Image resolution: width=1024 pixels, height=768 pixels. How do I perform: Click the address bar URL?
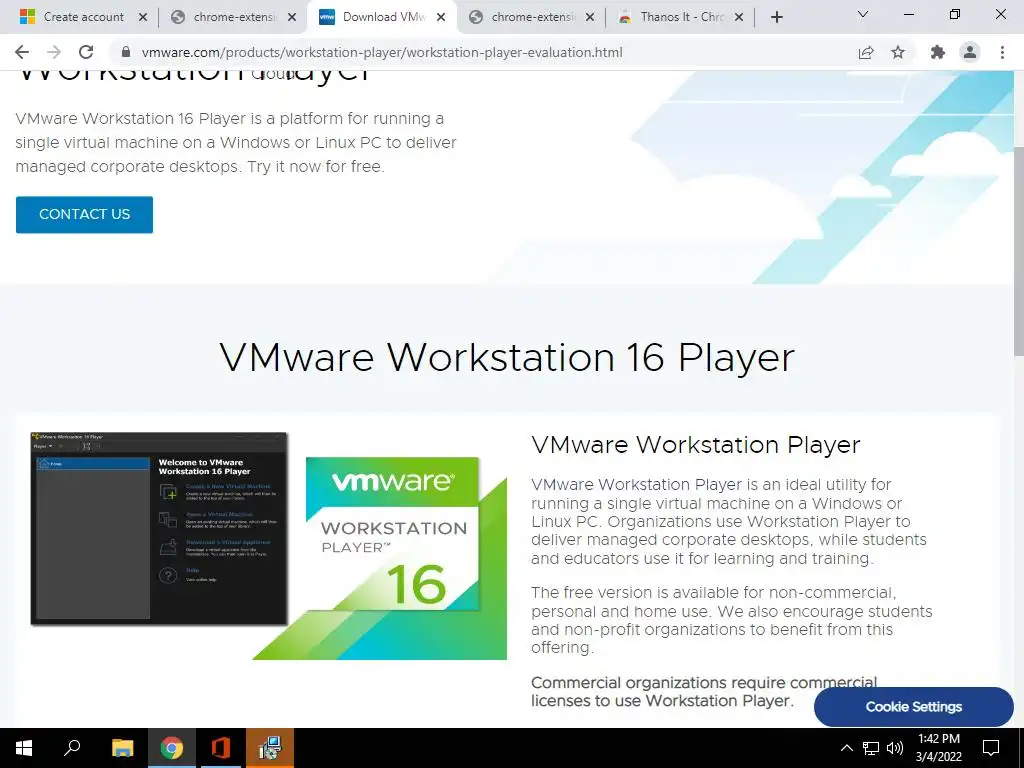(x=382, y=52)
